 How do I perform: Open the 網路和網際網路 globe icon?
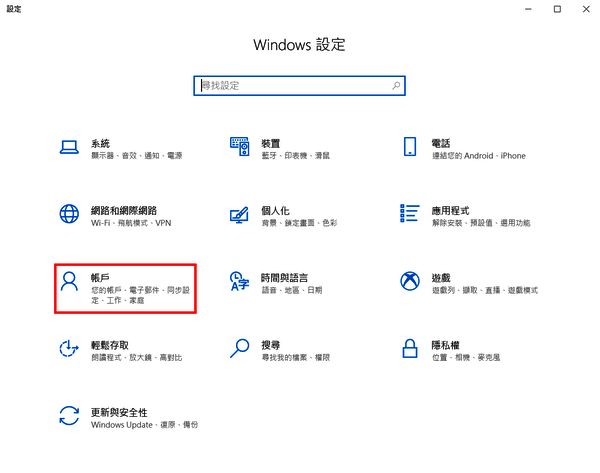(69, 214)
